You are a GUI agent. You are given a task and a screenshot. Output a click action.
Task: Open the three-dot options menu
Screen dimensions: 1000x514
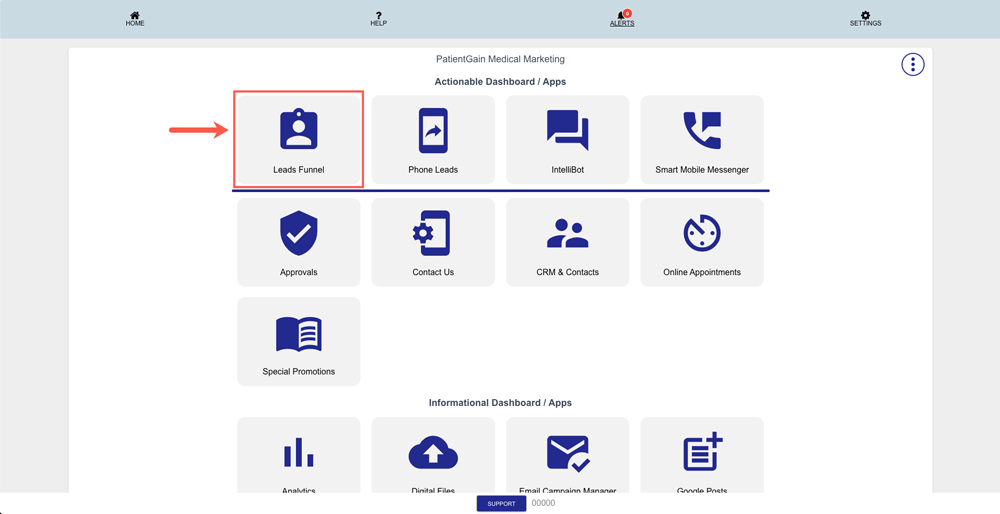coord(913,64)
